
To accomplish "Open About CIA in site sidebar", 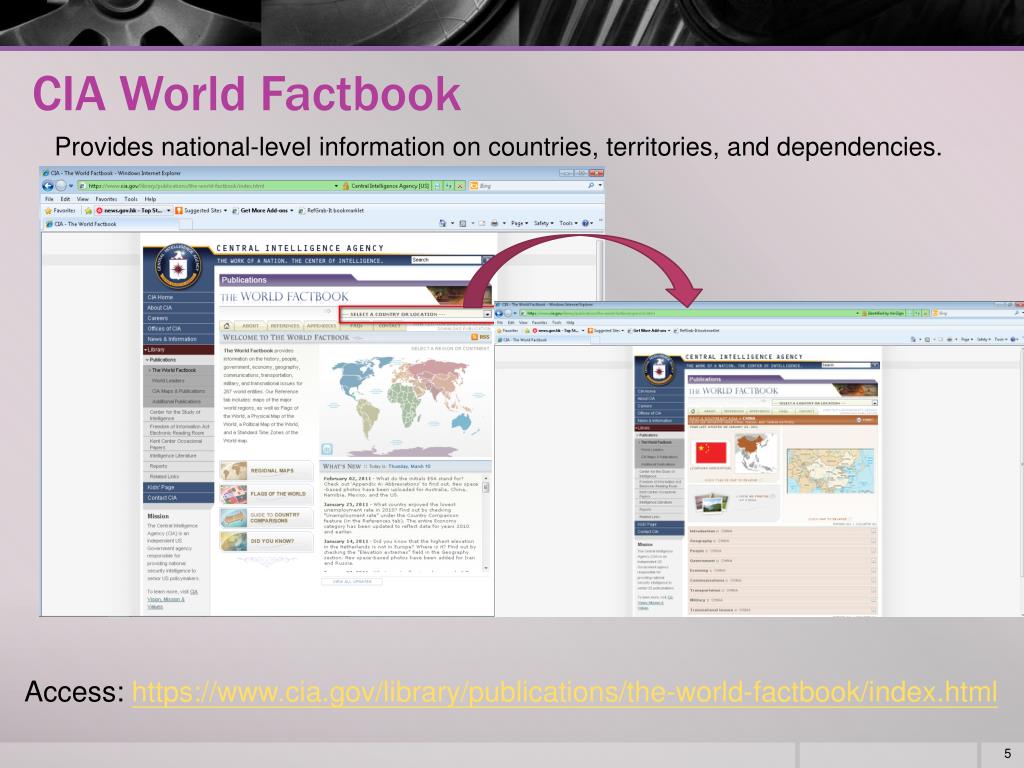I will (x=178, y=308).
